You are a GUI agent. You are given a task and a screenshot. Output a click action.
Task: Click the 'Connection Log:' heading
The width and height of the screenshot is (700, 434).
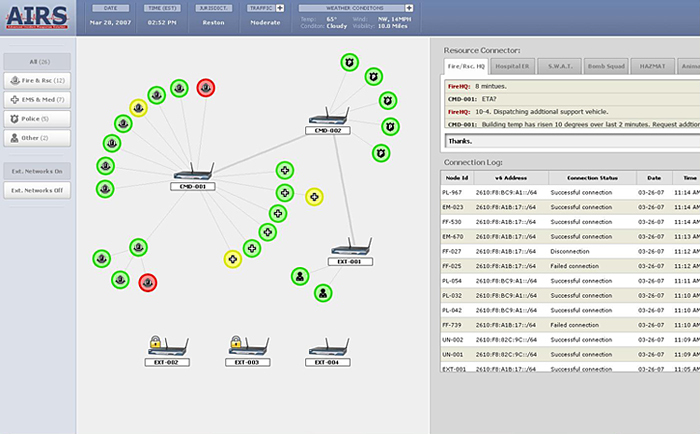[473, 163]
